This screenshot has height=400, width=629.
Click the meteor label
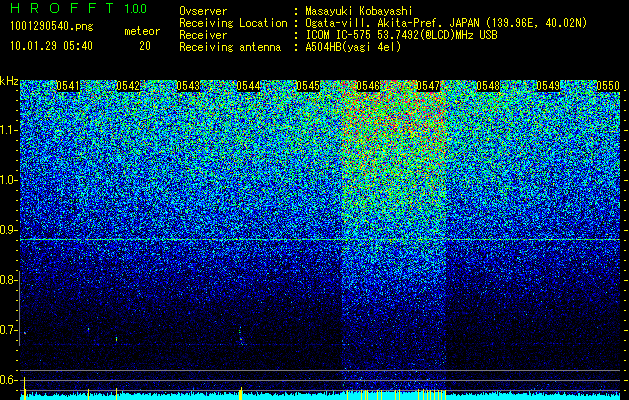coord(142,31)
